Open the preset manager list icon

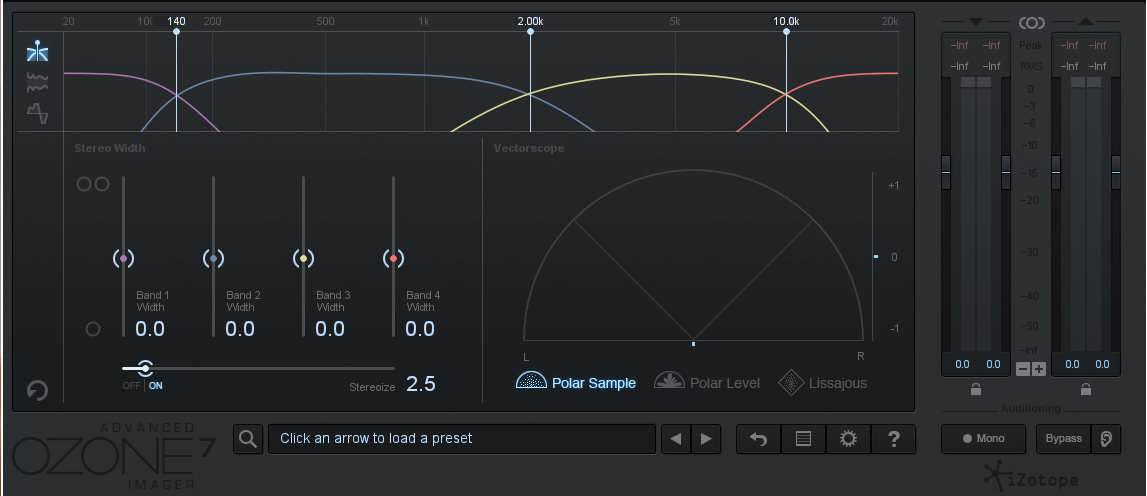point(803,439)
